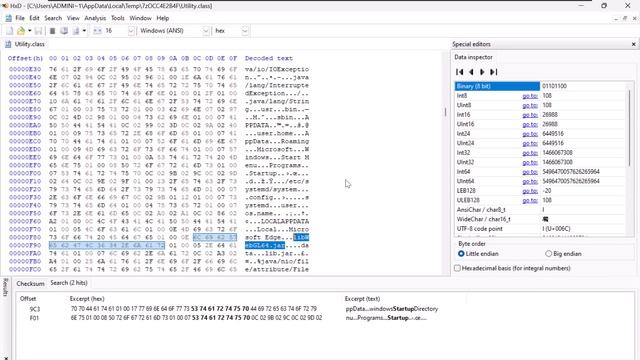Go to the first byte in Data inspector
640x360 pixels.
point(460,72)
